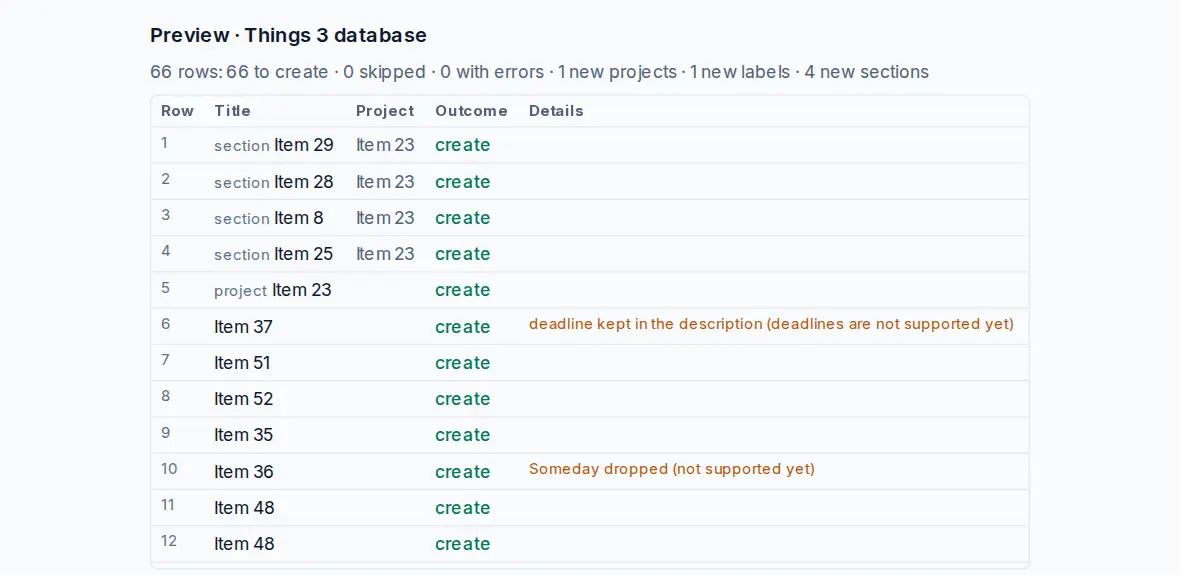Click row number 12
The width and height of the screenshot is (1180, 575).
coord(169,541)
